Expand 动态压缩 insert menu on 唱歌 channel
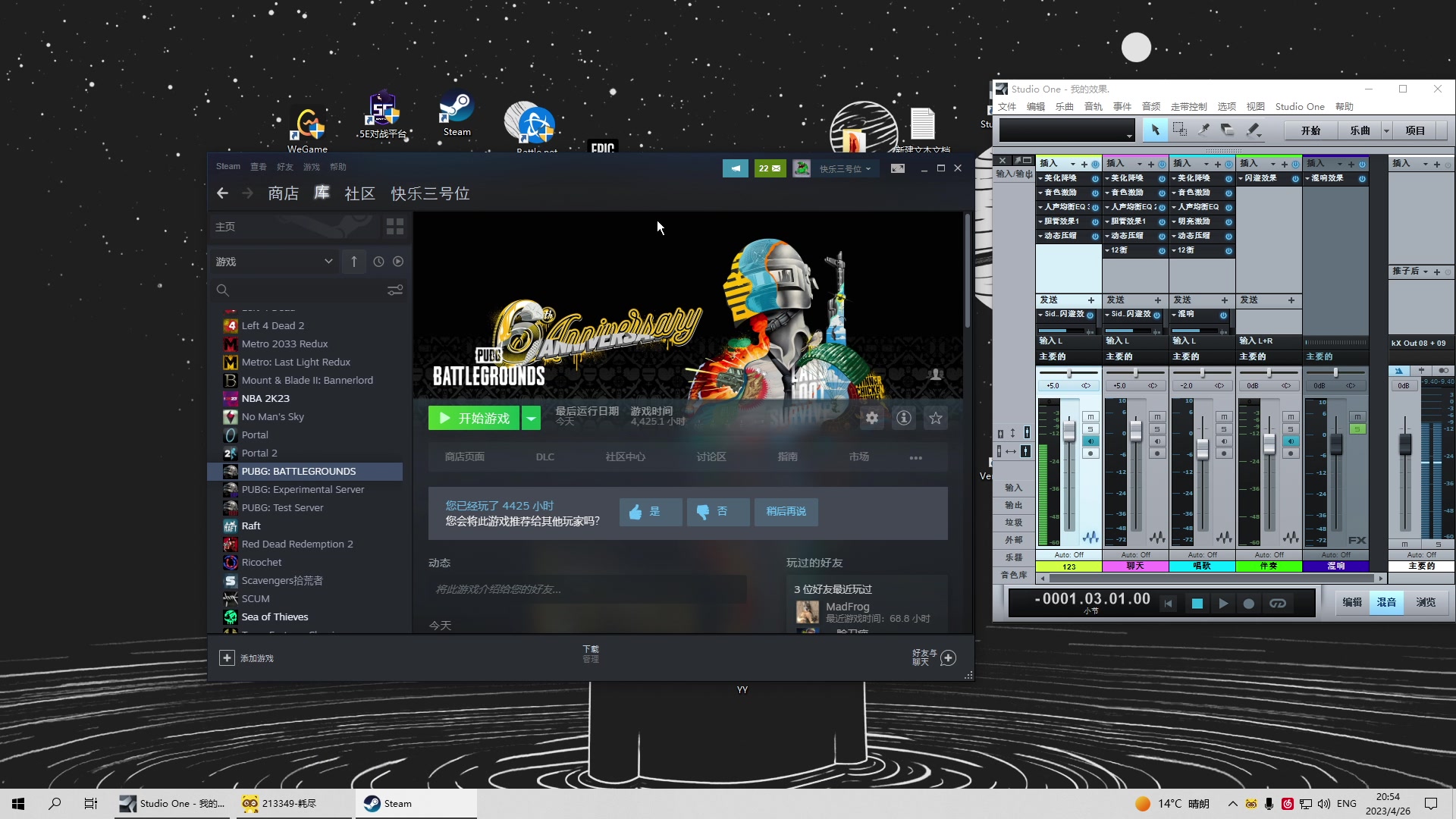The height and width of the screenshot is (819, 1456). tap(1174, 236)
